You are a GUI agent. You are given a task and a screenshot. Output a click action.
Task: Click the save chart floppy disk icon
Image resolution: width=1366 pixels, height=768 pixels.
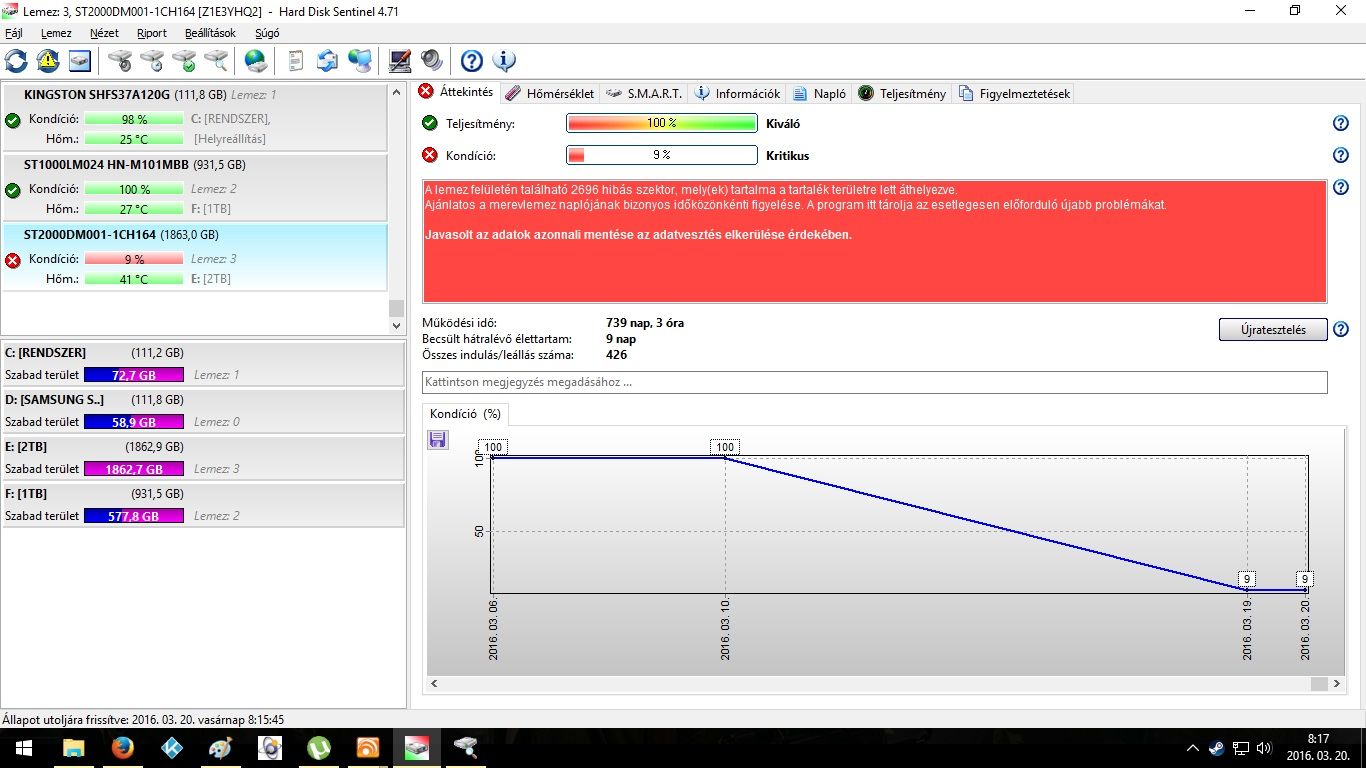[x=437, y=440]
